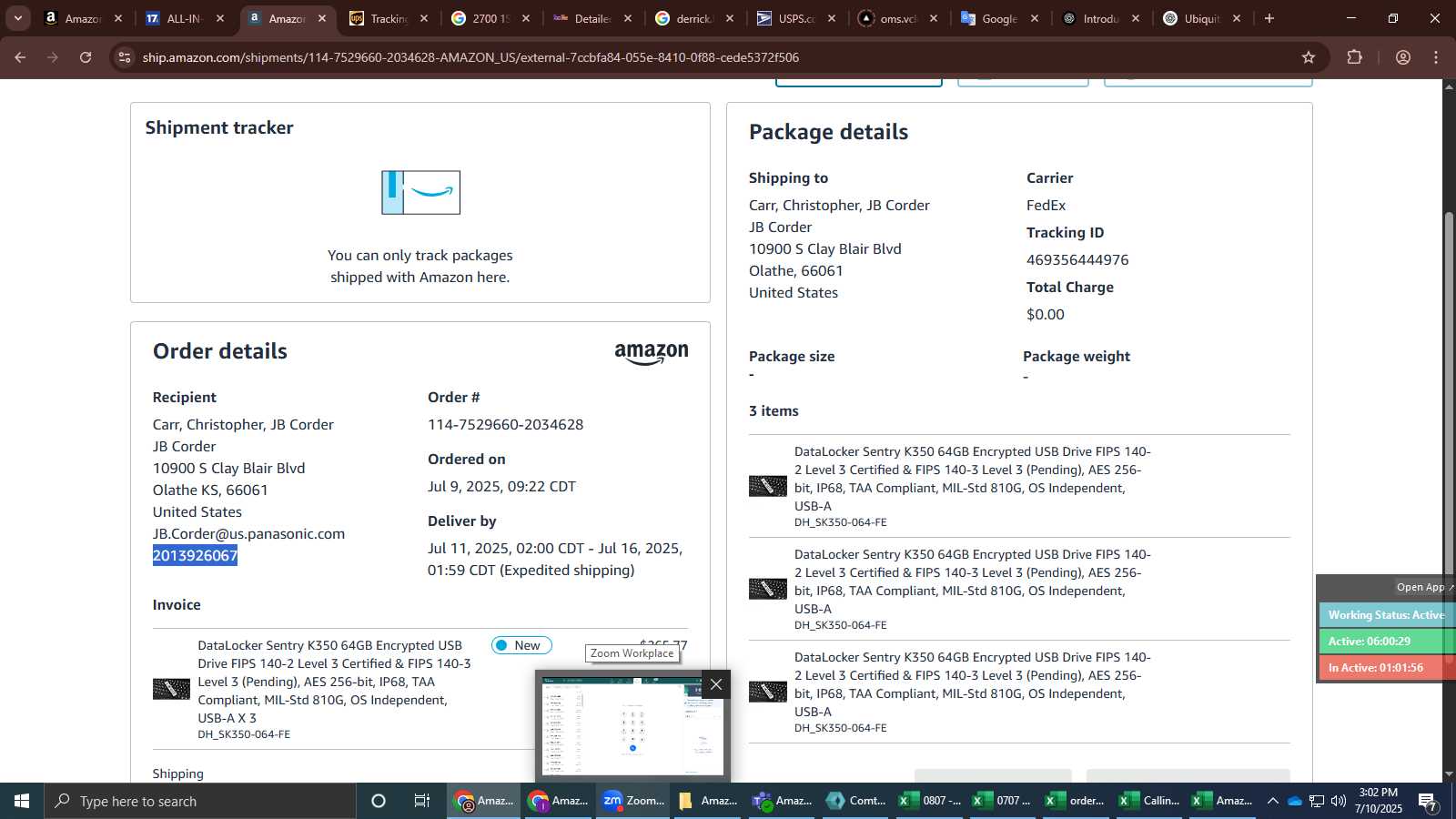Bookmark this page with star icon

point(1309,57)
